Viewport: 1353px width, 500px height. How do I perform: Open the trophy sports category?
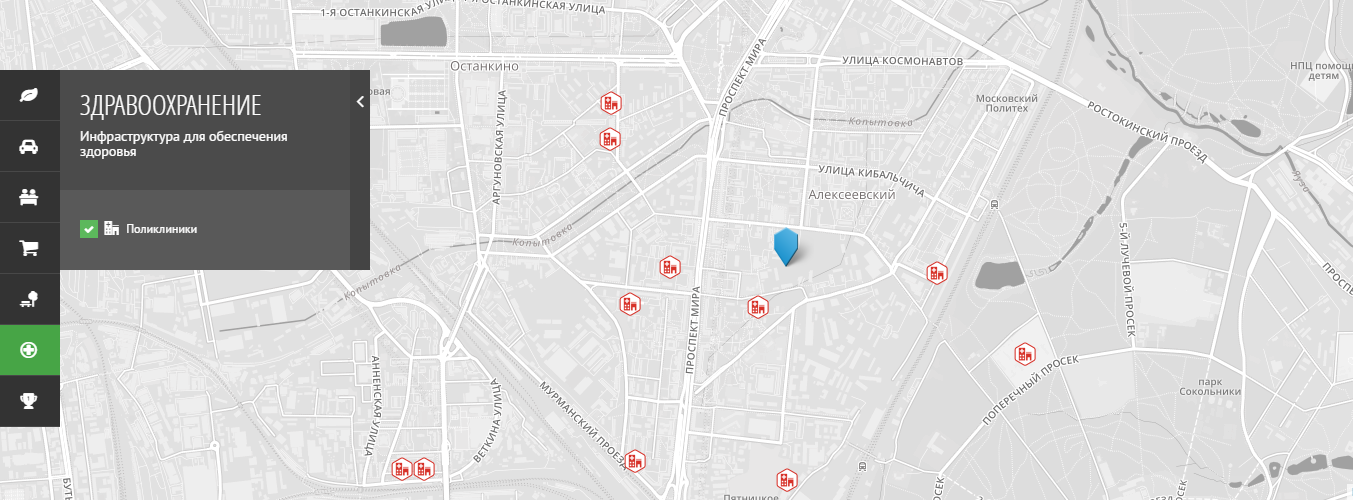pyautogui.click(x=30, y=401)
